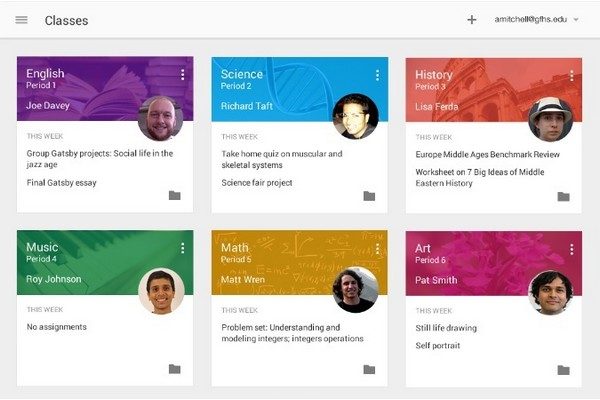The height and width of the screenshot is (400, 600).
Task: Click the History class title
Action: 434,74
